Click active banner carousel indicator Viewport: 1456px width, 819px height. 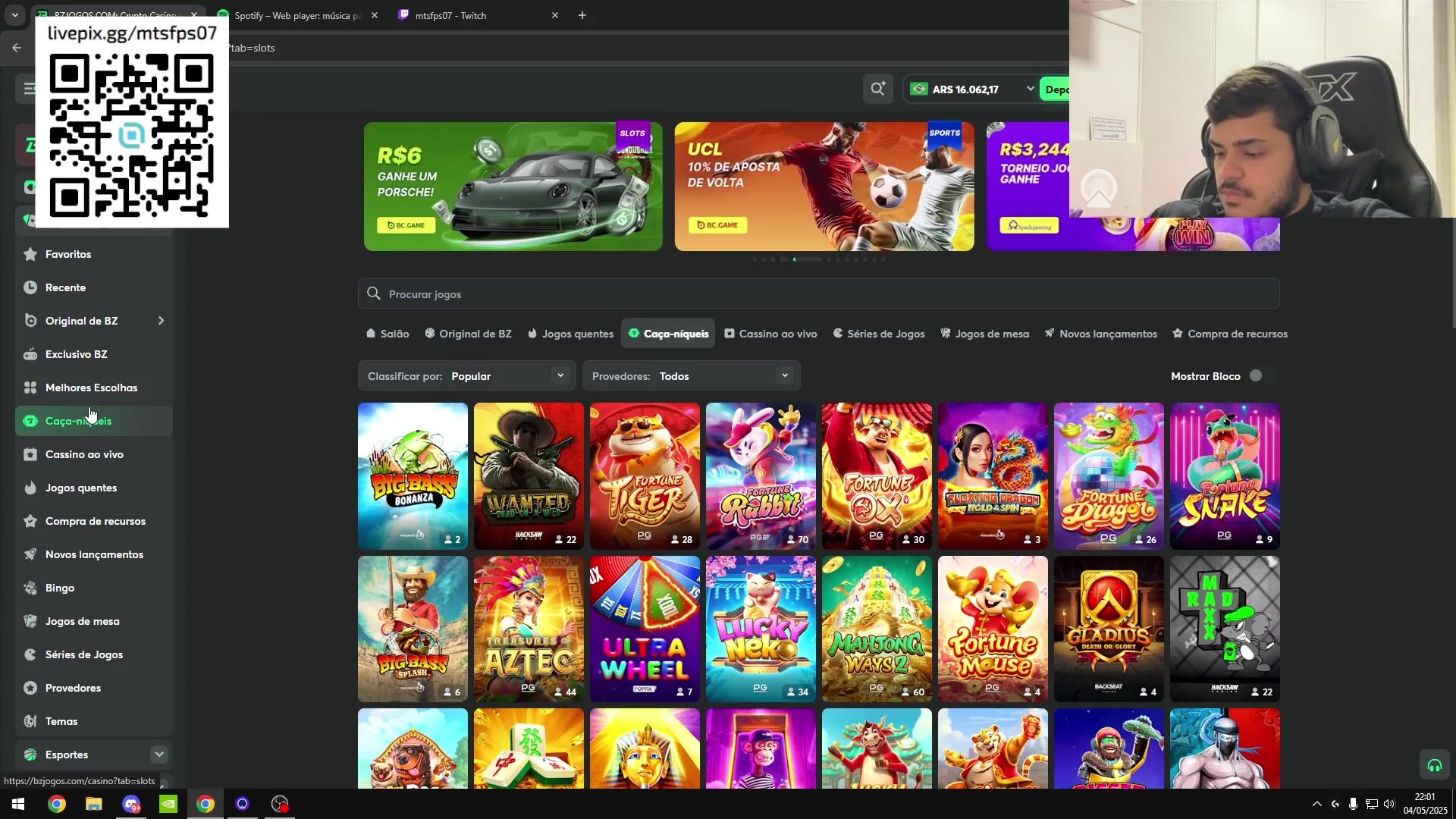(806, 259)
